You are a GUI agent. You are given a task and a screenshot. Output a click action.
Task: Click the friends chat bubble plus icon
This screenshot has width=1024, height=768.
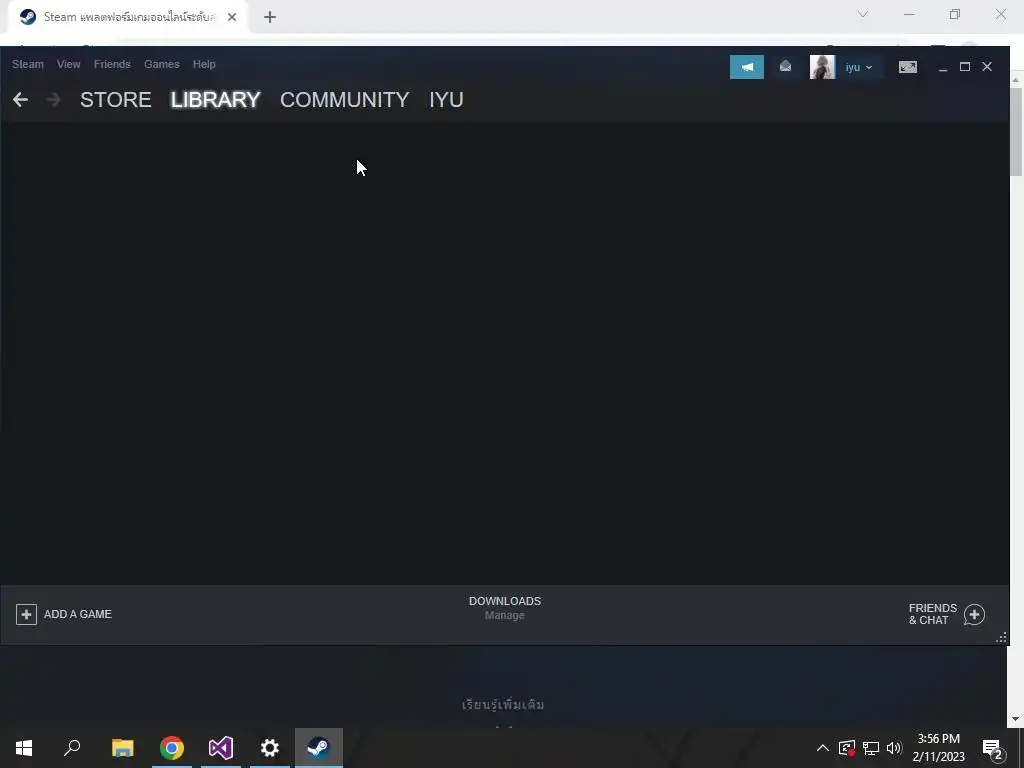[x=974, y=615]
